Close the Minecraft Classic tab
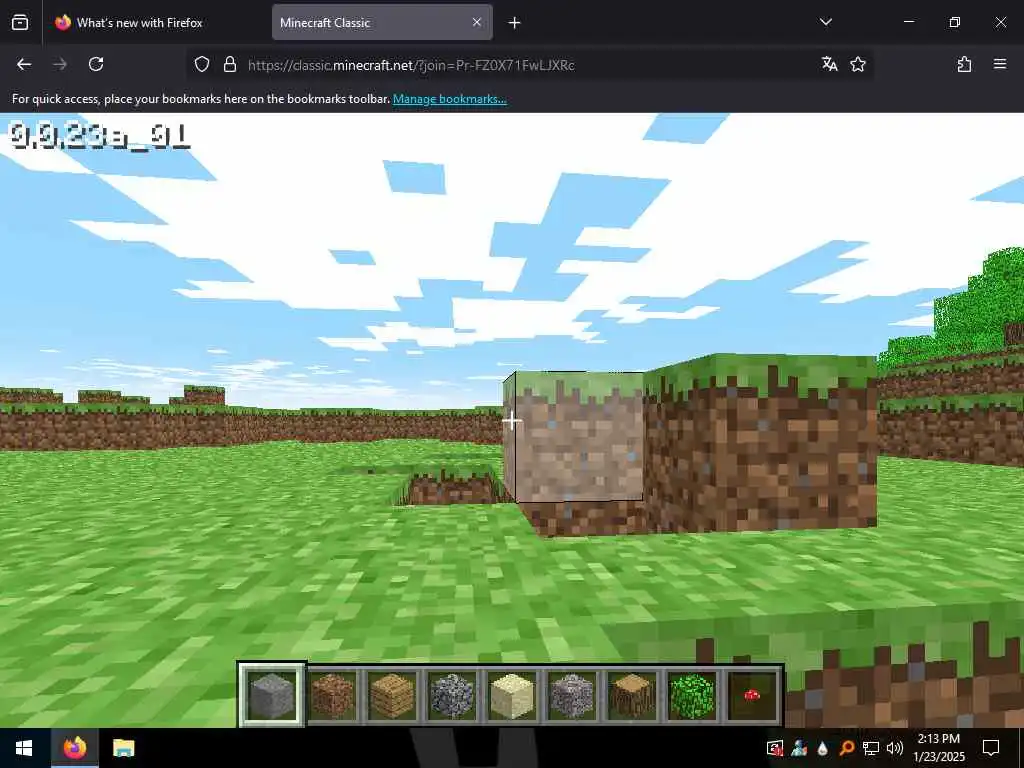 pyautogui.click(x=477, y=22)
